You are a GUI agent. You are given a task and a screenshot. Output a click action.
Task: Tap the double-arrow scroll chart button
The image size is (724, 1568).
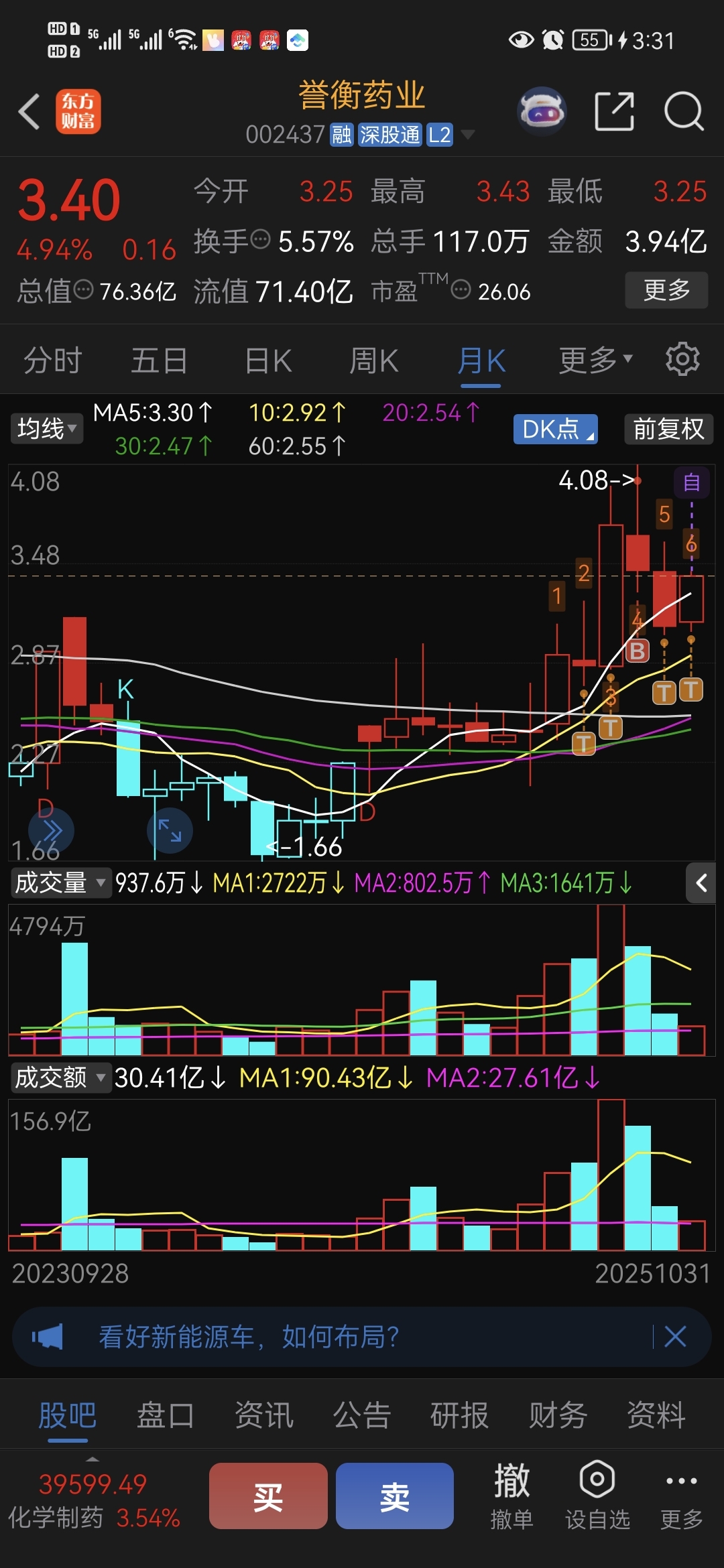pyautogui.click(x=51, y=832)
